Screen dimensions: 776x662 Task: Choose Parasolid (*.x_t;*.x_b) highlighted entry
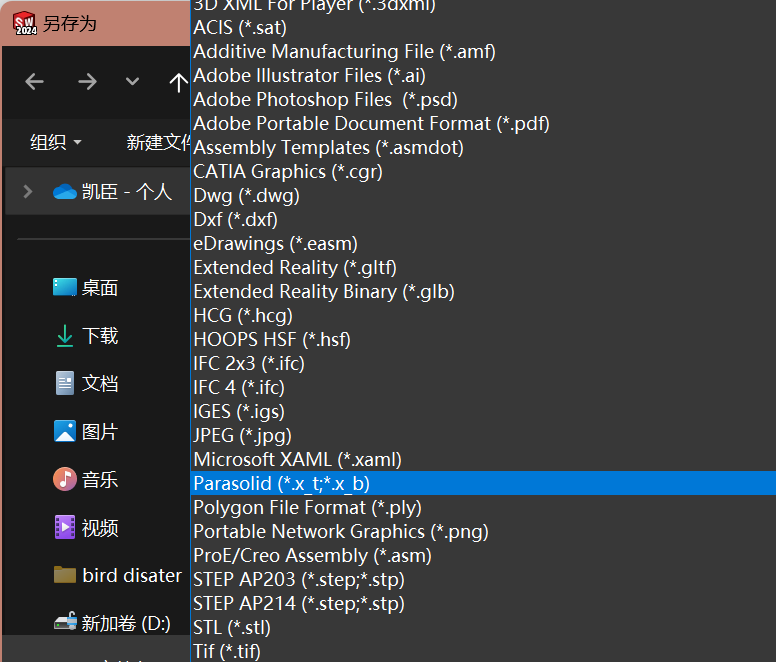483,483
